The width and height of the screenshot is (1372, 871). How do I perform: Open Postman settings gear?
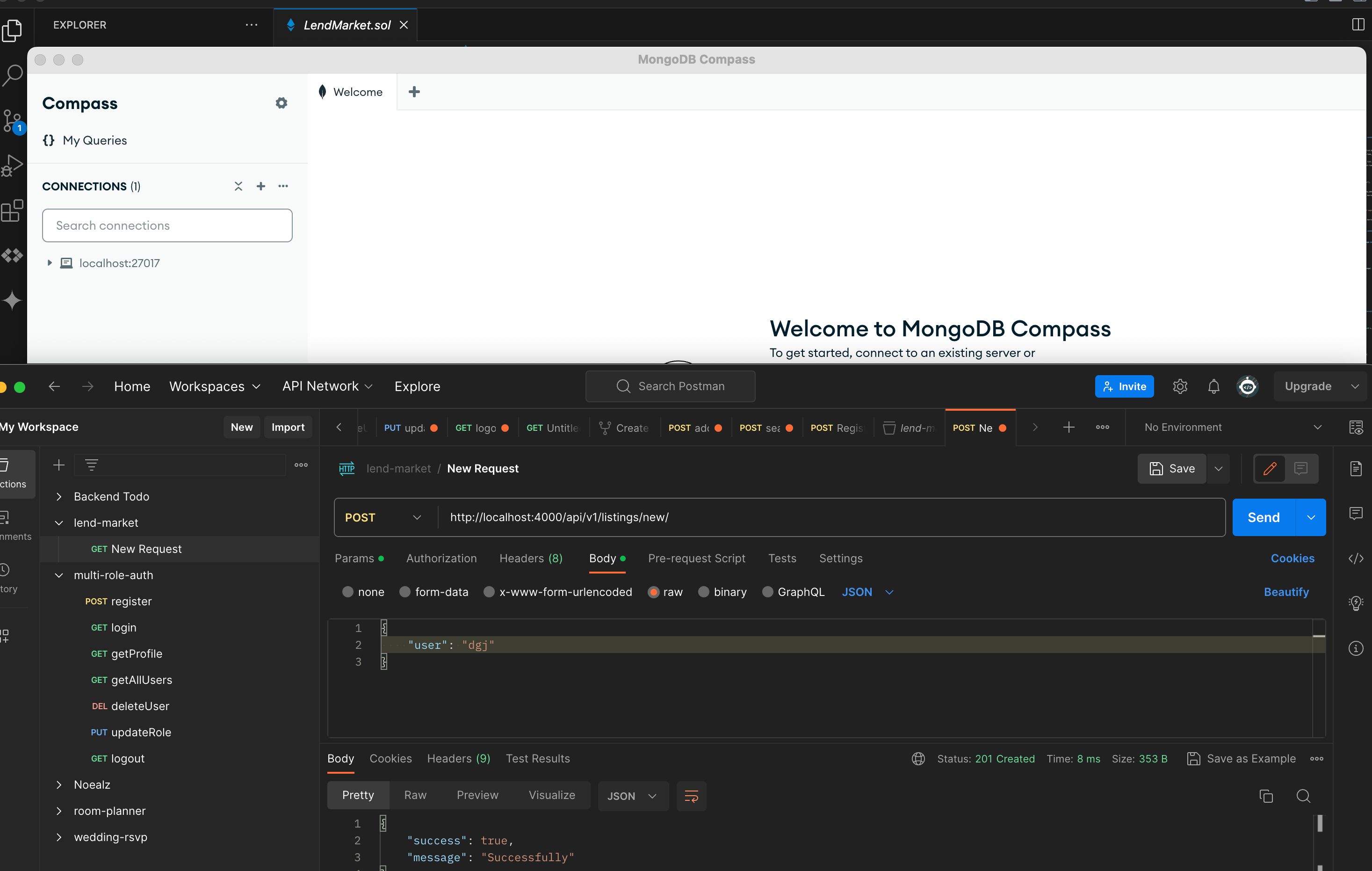(x=1180, y=386)
